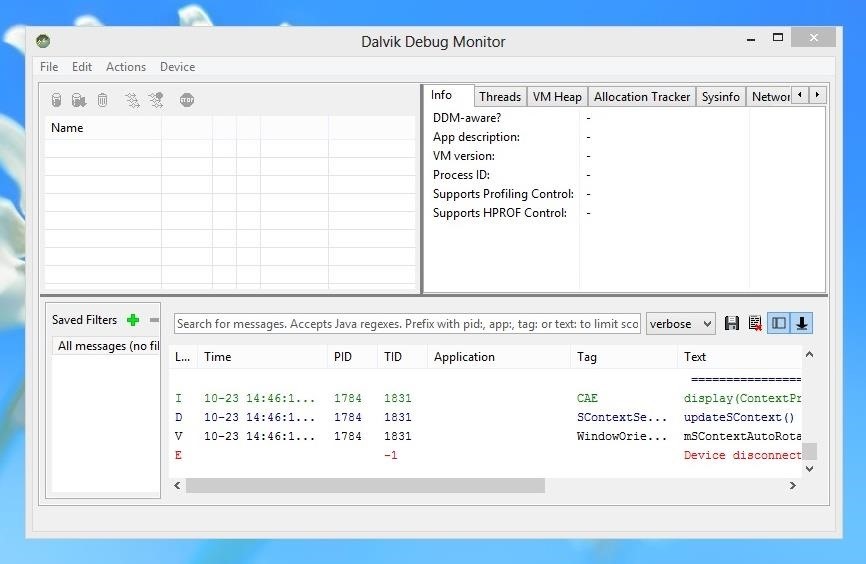The image size is (866, 564).
Task: Click the Dalvik Debug Monitor app icon
Action: tap(43, 41)
